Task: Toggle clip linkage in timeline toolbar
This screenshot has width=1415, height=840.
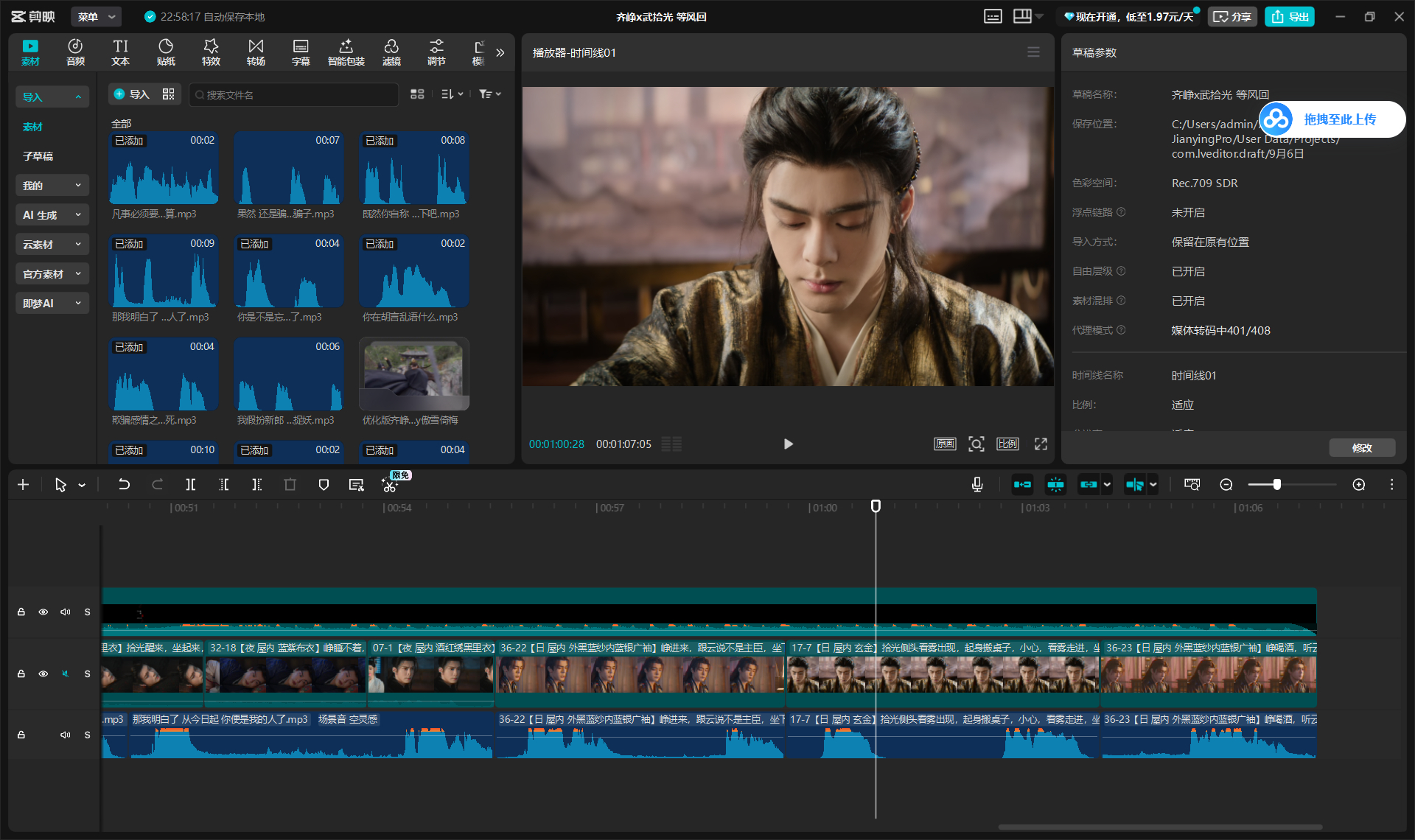Action: 1089,485
